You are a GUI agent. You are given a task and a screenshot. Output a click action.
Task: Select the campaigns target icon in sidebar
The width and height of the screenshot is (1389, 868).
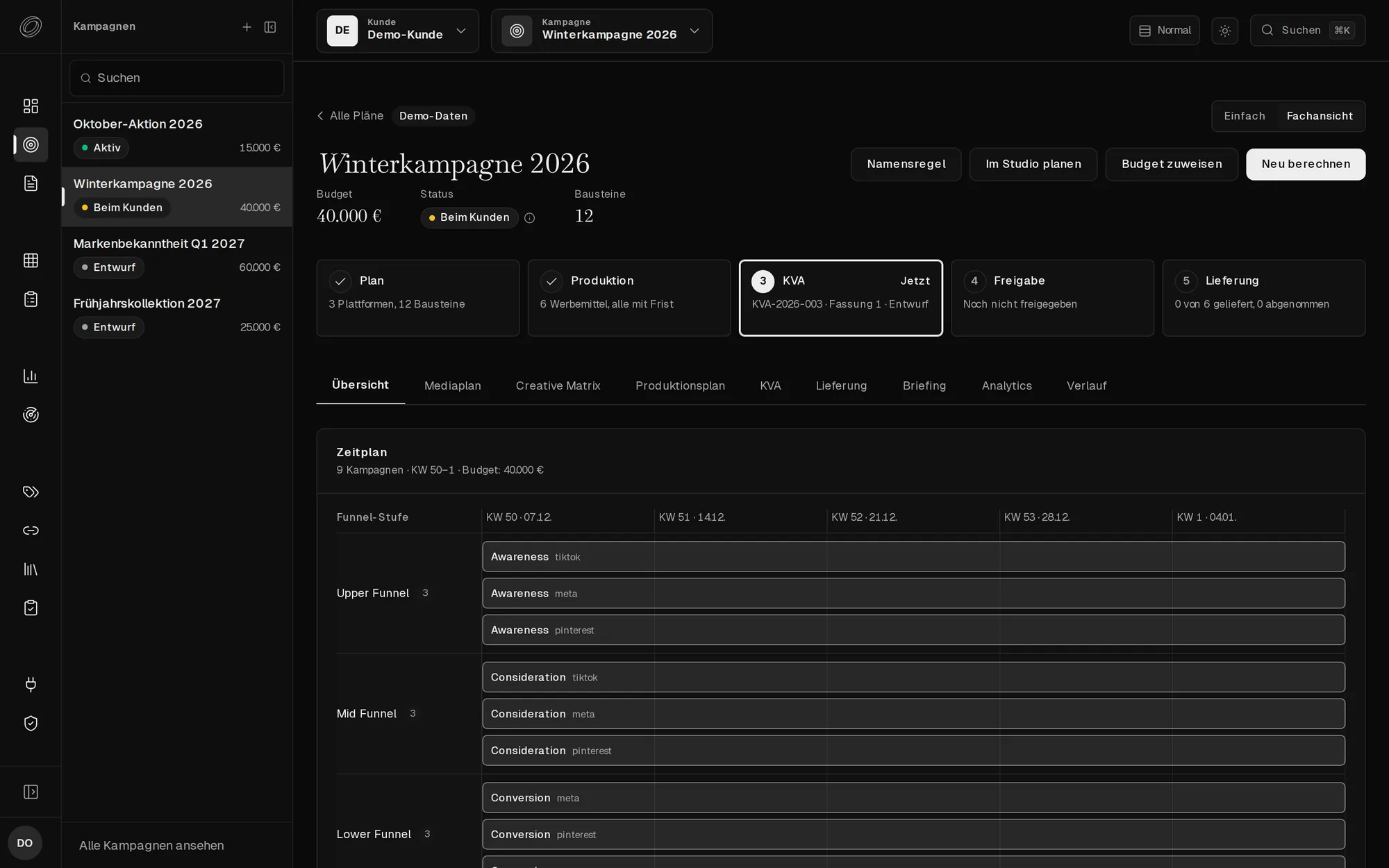pos(31,145)
